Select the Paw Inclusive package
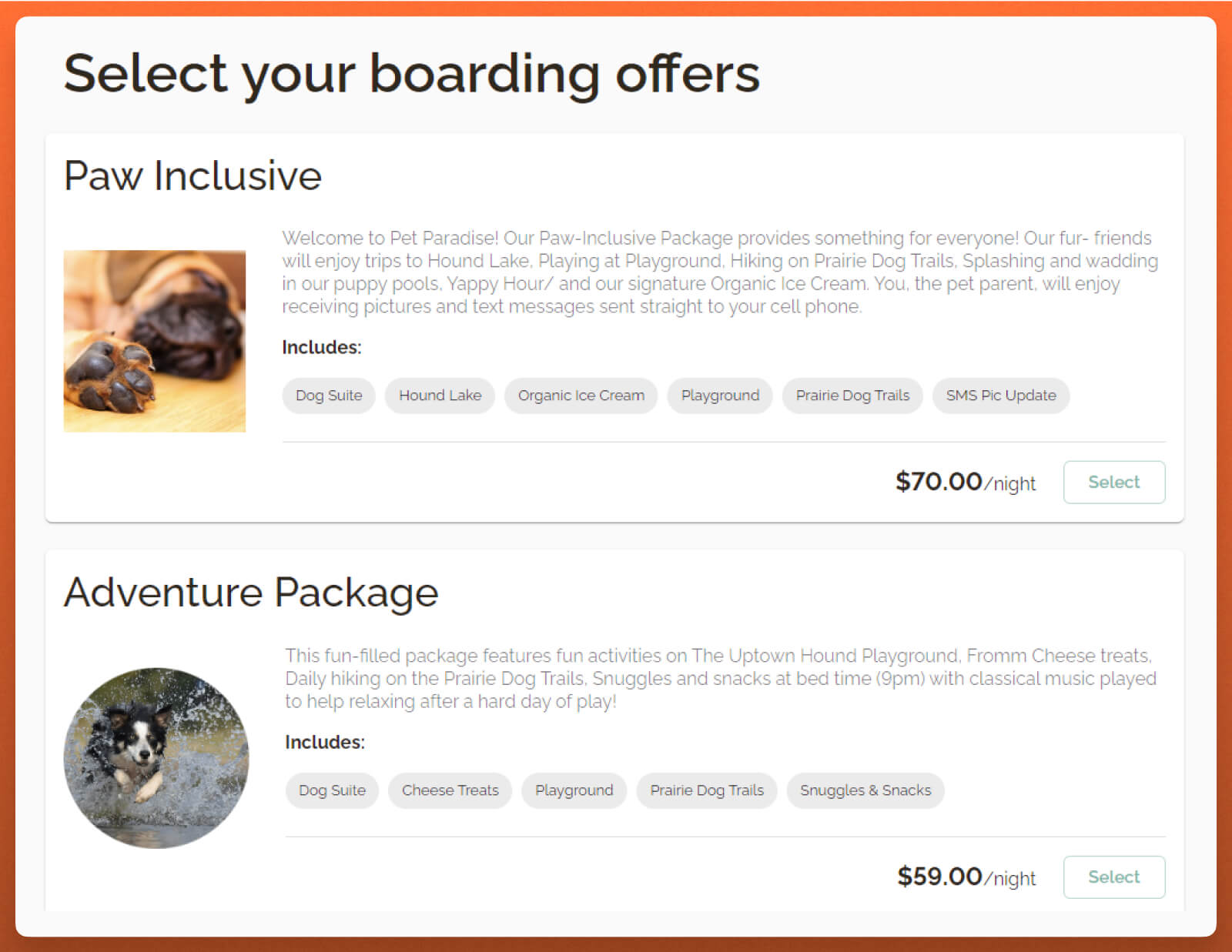This screenshot has width=1232, height=952. 1113,483
